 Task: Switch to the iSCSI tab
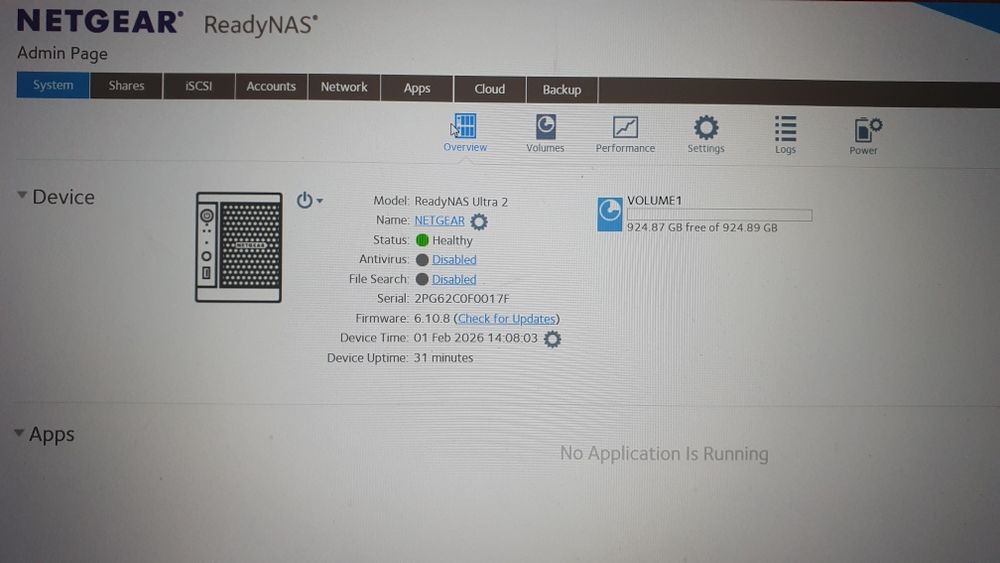198,86
